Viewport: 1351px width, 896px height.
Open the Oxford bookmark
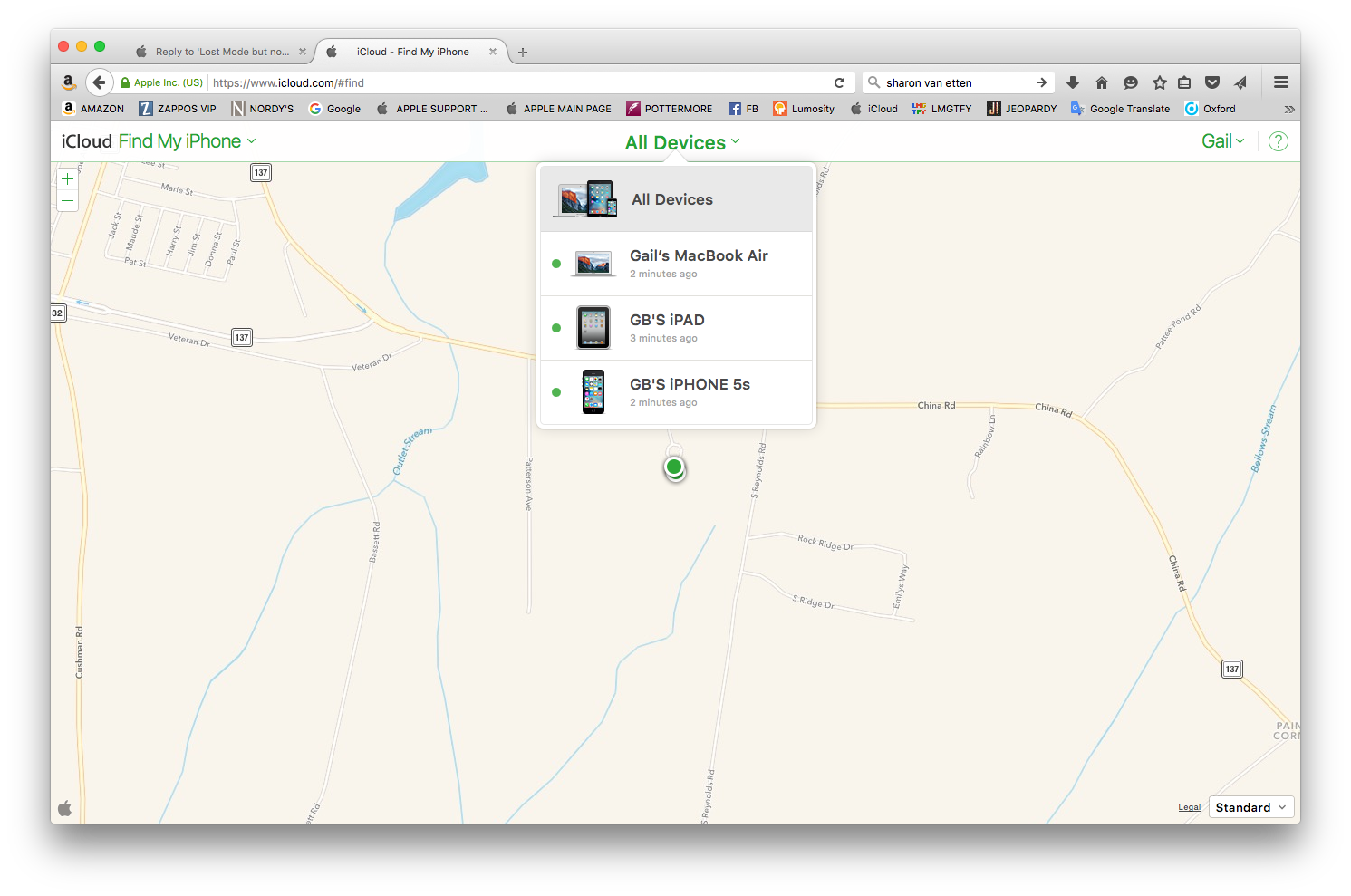pos(1211,109)
